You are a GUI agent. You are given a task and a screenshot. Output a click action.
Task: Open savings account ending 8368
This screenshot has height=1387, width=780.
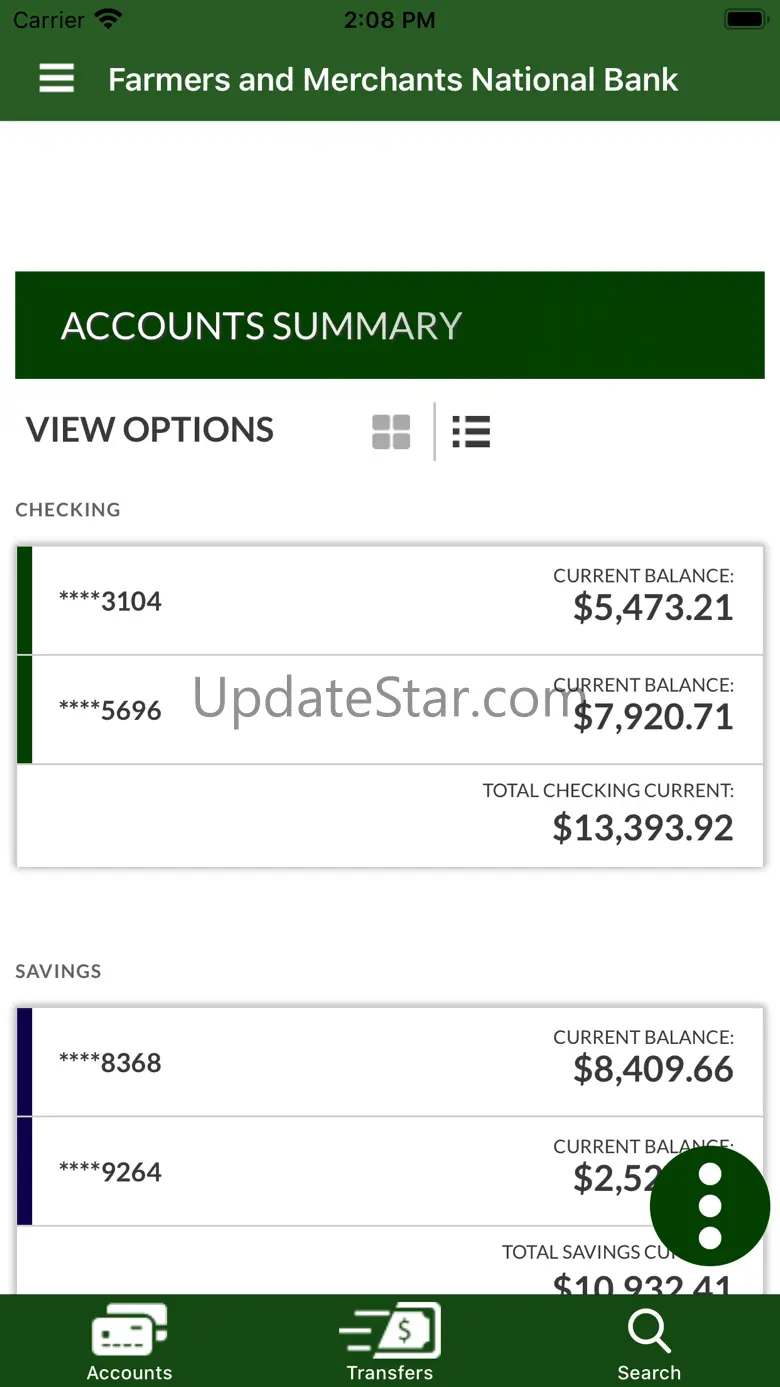point(110,1062)
